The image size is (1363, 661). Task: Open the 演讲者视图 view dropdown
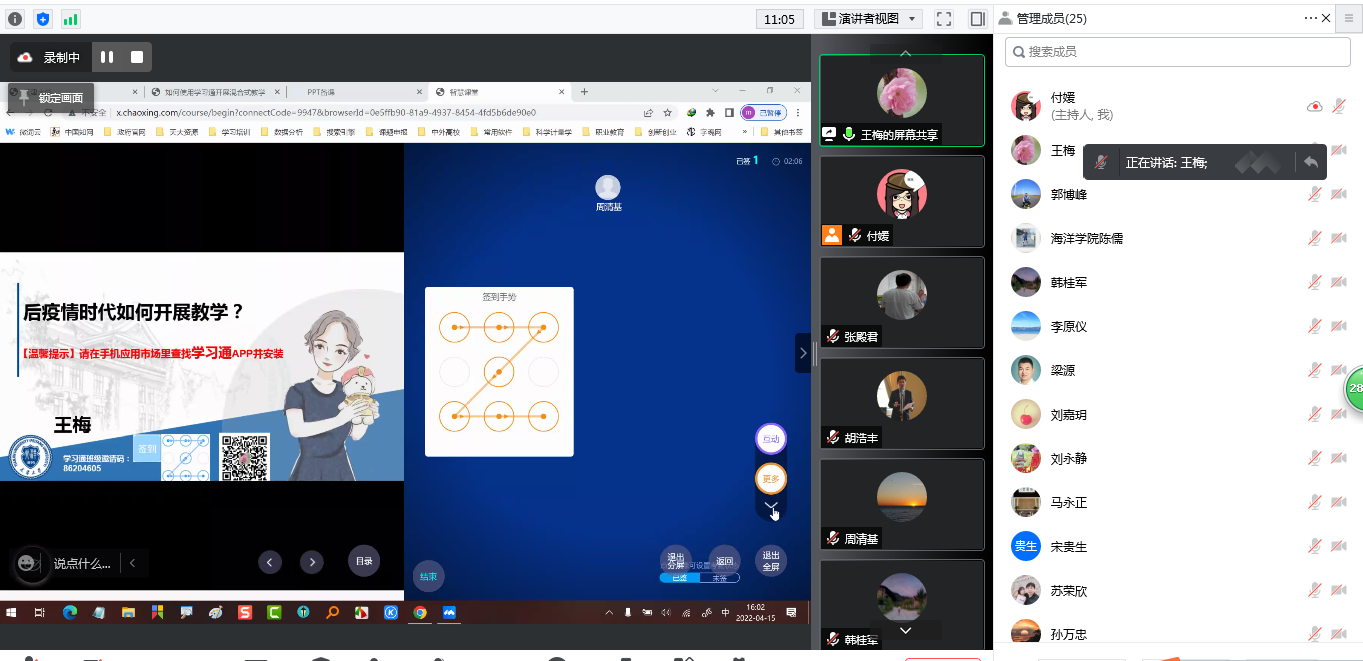click(x=868, y=19)
